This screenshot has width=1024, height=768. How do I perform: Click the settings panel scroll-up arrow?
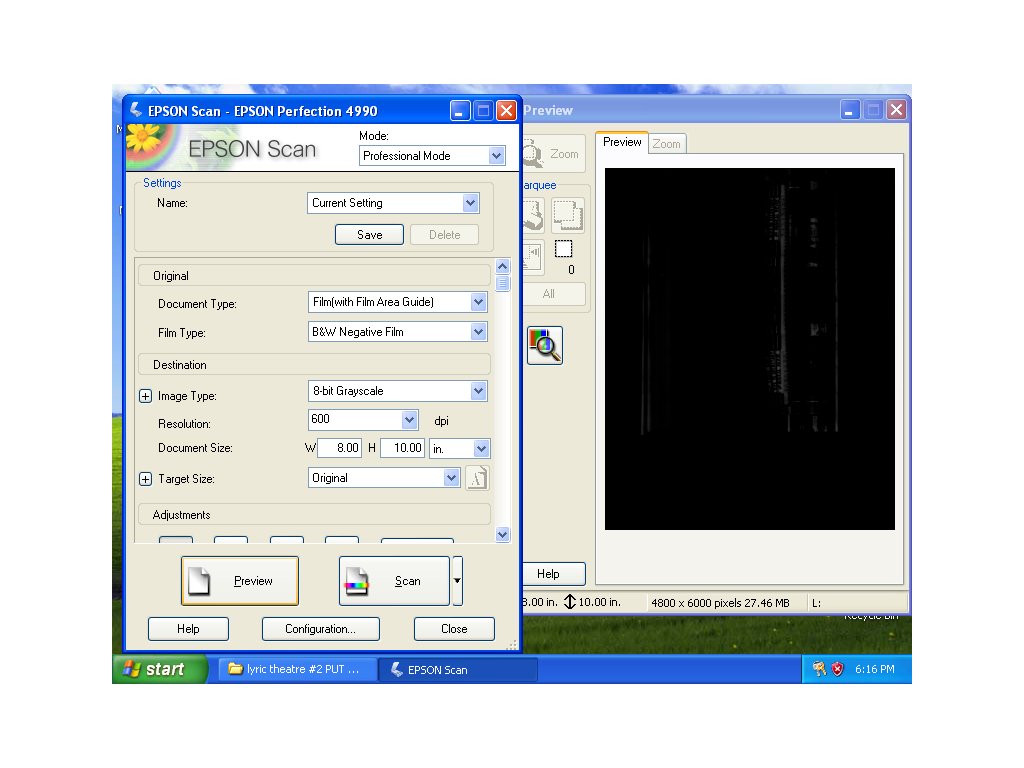point(502,266)
